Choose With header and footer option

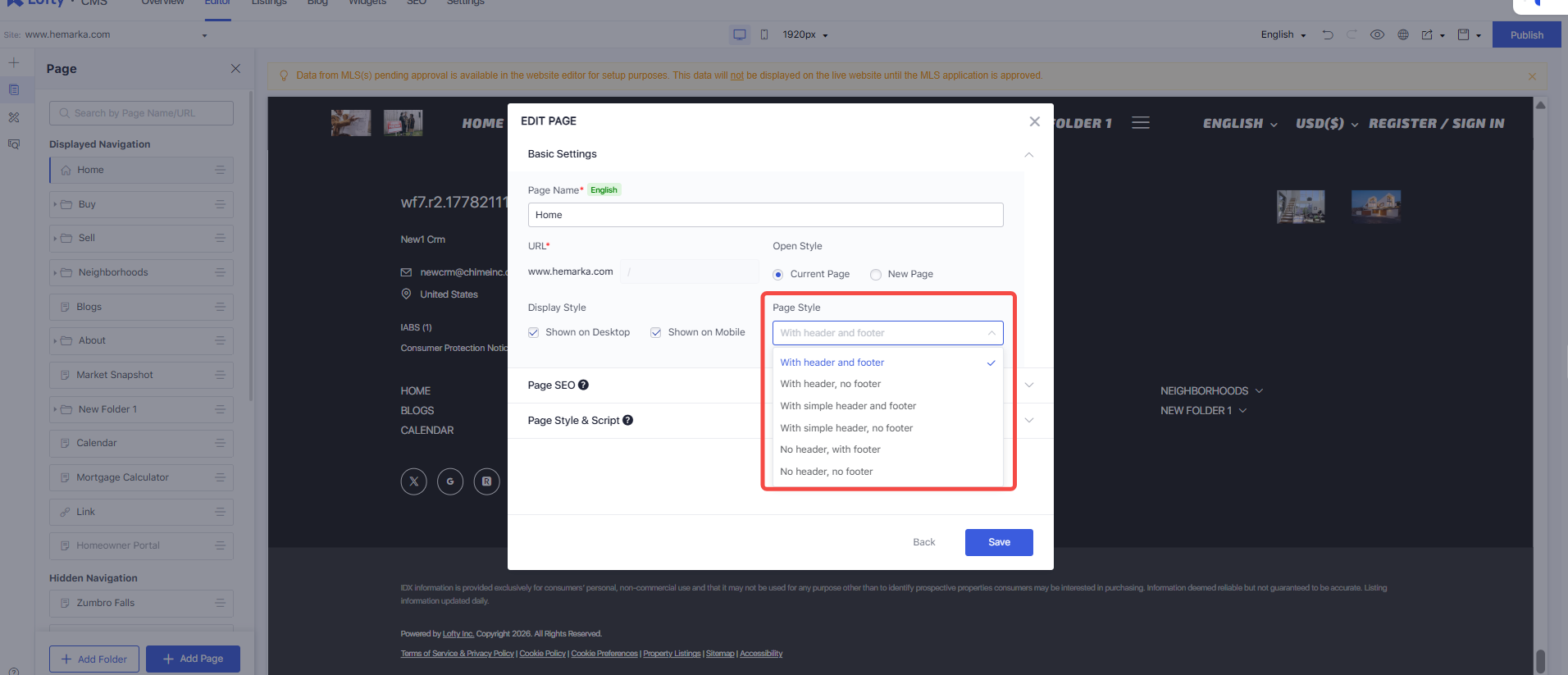(x=887, y=363)
